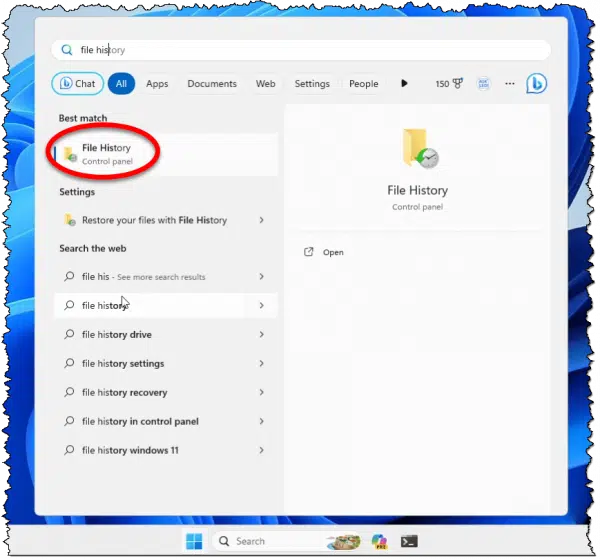Viewport: 600px width, 559px height.
Task: Expand 'file history drive' chevron
Action: (x=262, y=334)
